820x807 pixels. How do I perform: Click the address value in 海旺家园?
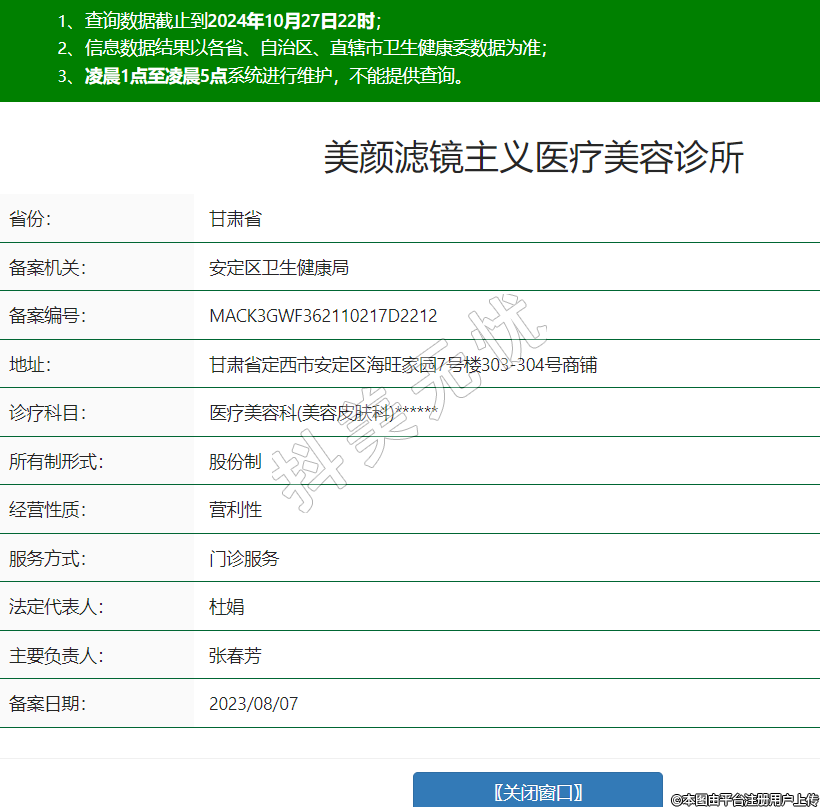(402, 364)
